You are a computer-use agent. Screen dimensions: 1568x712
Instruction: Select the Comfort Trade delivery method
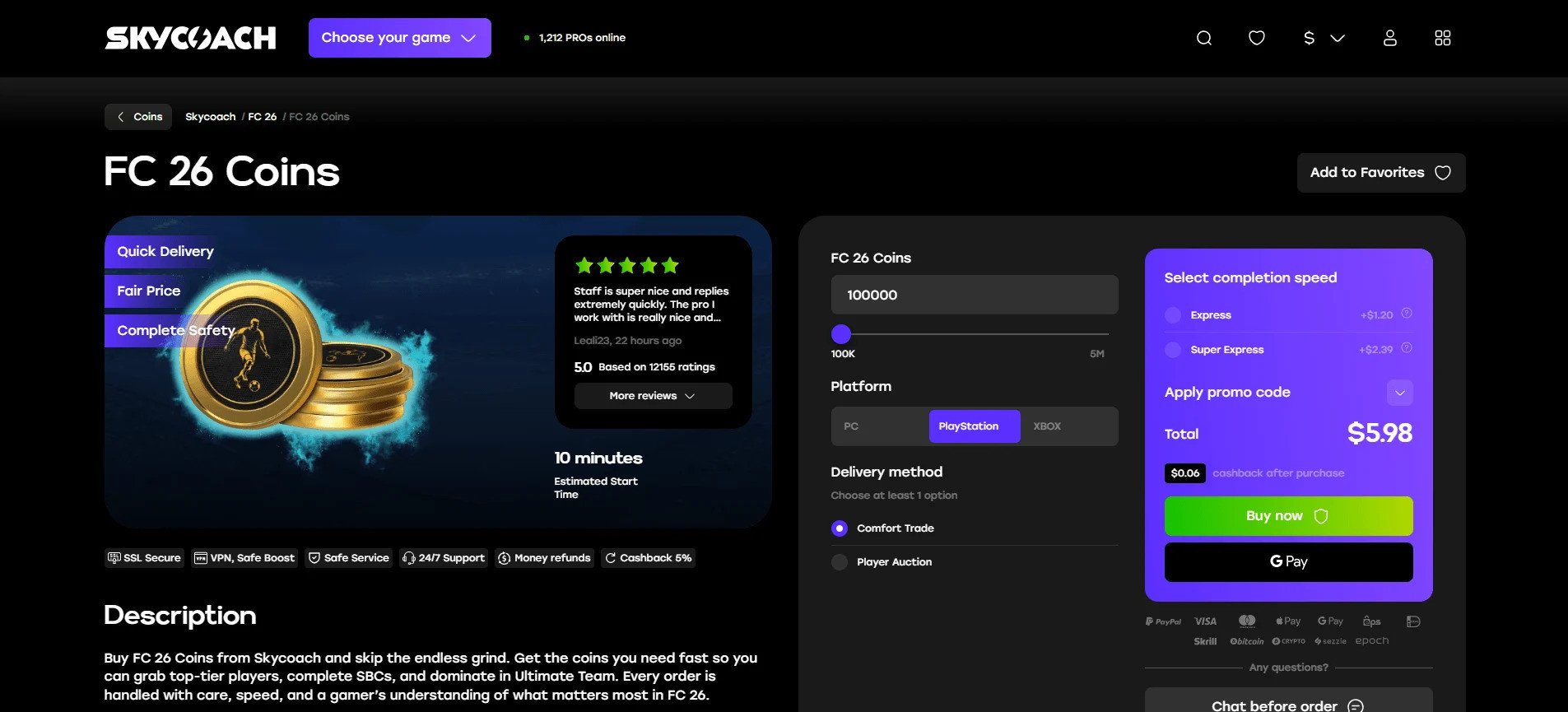[x=840, y=528]
